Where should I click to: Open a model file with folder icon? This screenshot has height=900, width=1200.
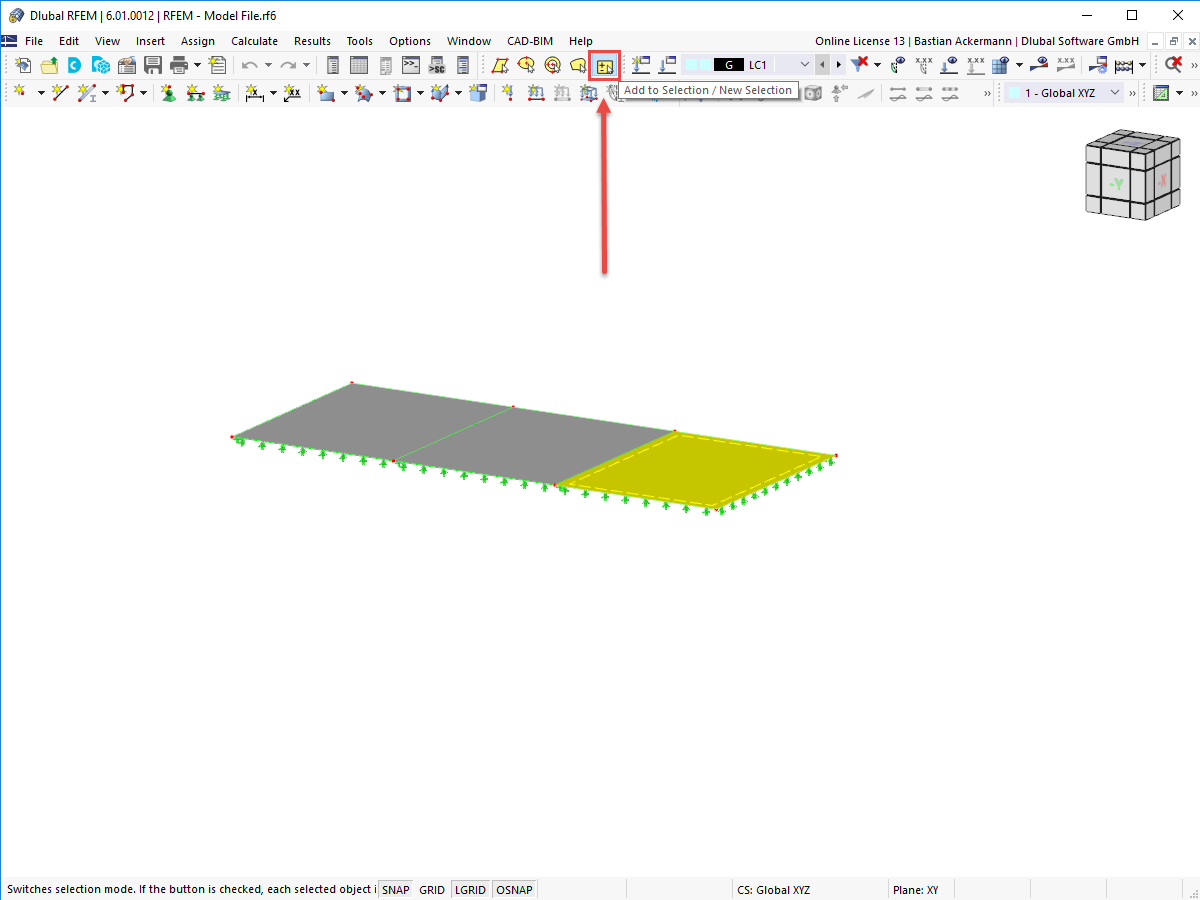click(x=49, y=65)
